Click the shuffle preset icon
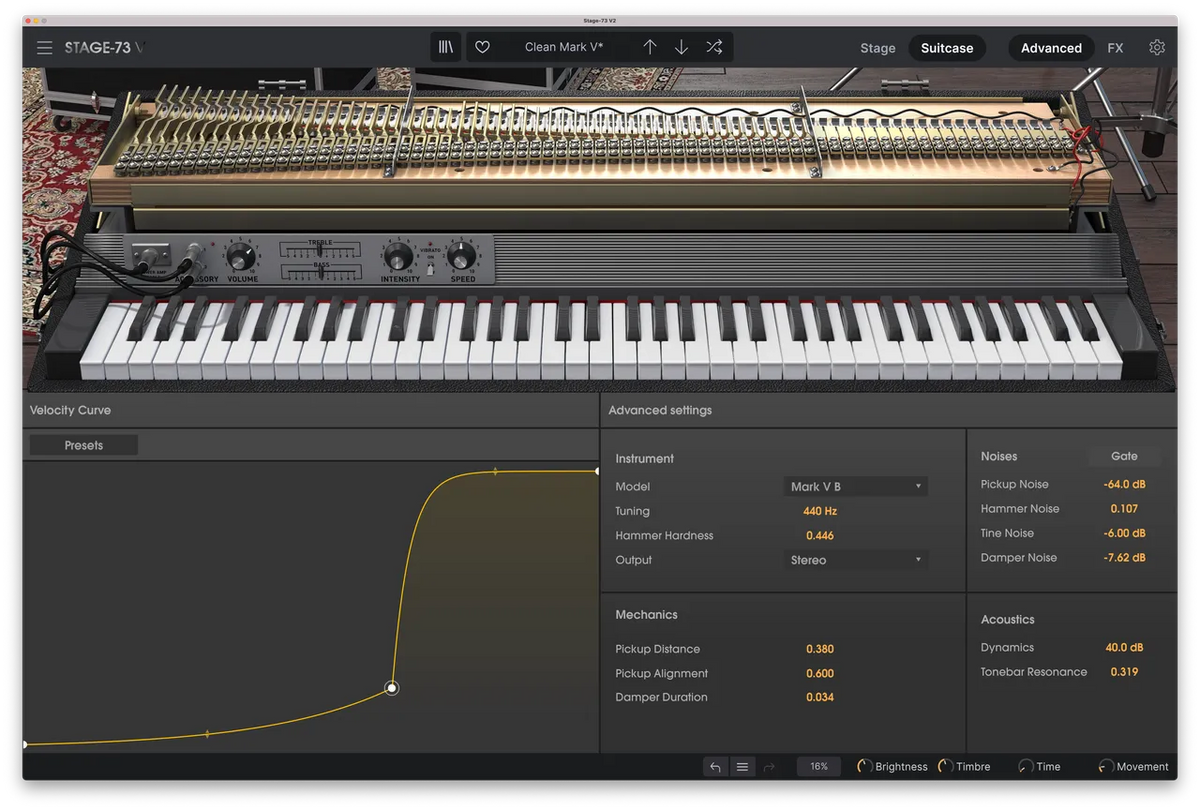This screenshot has width=1200, height=810. click(x=714, y=47)
